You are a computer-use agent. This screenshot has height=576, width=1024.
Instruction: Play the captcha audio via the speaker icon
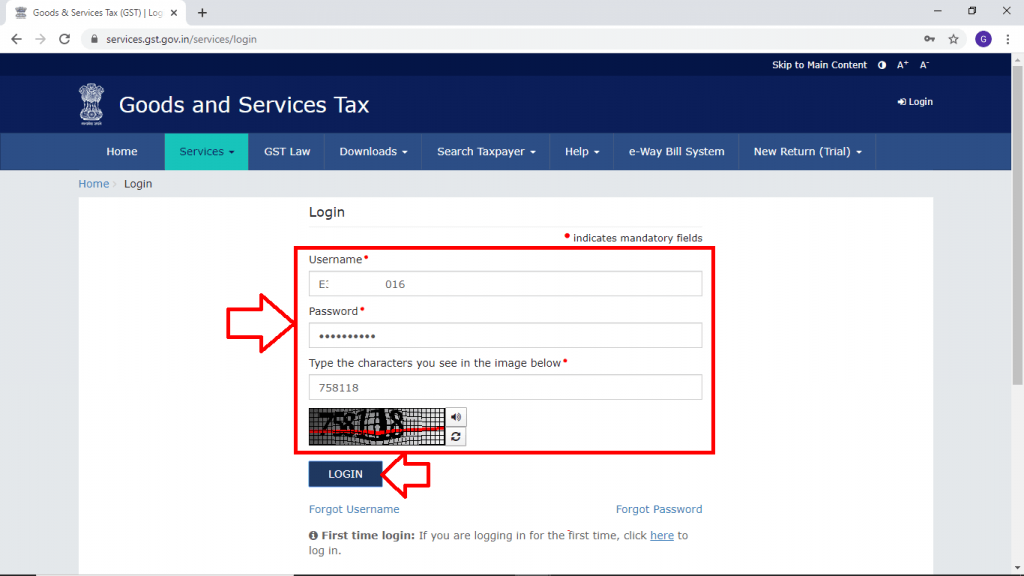456,417
